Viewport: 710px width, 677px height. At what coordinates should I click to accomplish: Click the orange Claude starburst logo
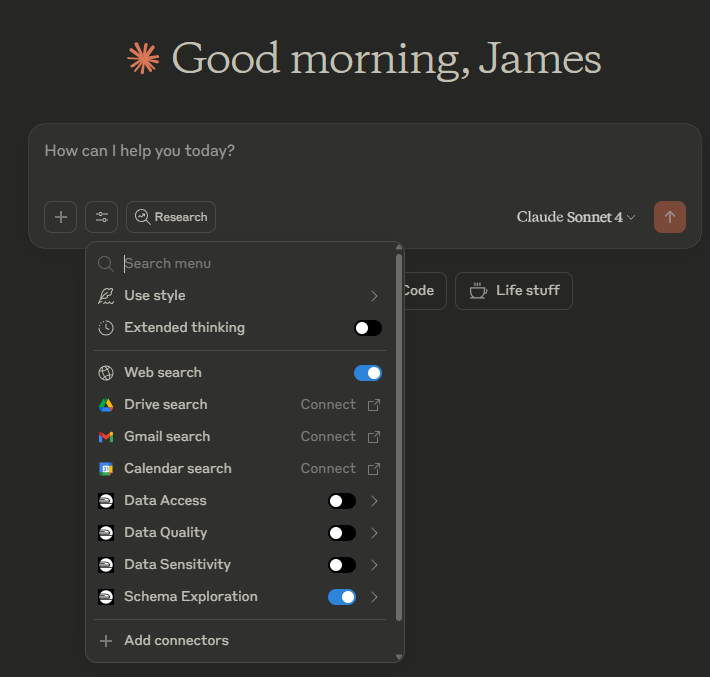(143, 58)
